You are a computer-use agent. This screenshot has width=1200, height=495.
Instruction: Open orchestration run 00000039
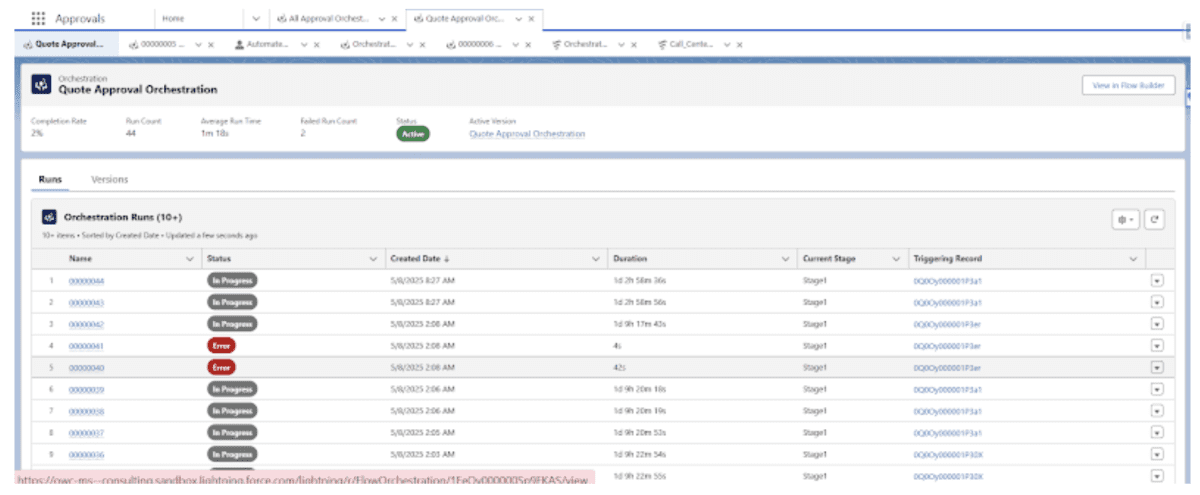tap(86, 389)
